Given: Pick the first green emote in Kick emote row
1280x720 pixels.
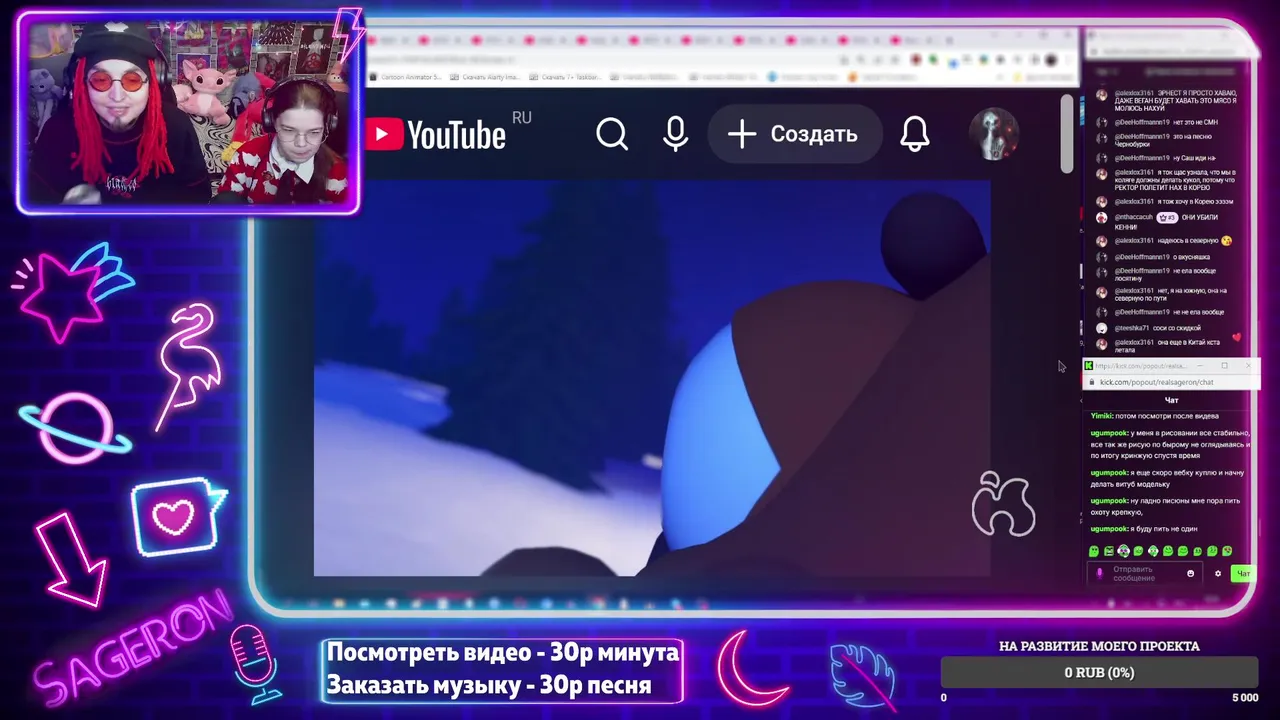Looking at the screenshot, I should pyautogui.click(x=1094, y=551).
